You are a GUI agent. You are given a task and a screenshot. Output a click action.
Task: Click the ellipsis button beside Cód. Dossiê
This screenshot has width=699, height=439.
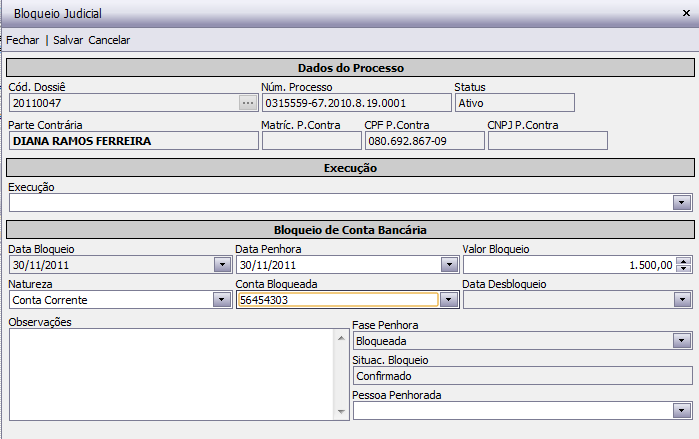pos(248,102)
